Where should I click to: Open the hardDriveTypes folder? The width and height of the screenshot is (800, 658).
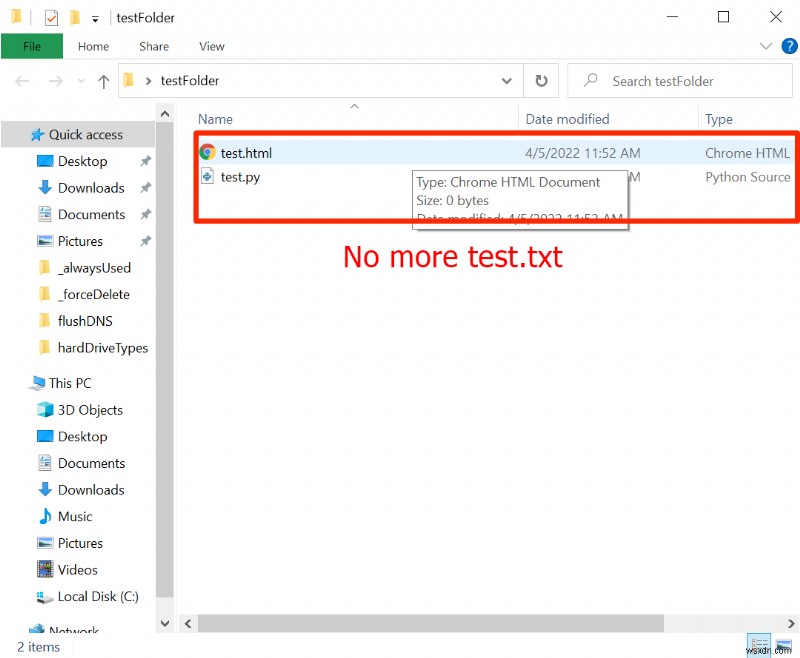(103, 348)
